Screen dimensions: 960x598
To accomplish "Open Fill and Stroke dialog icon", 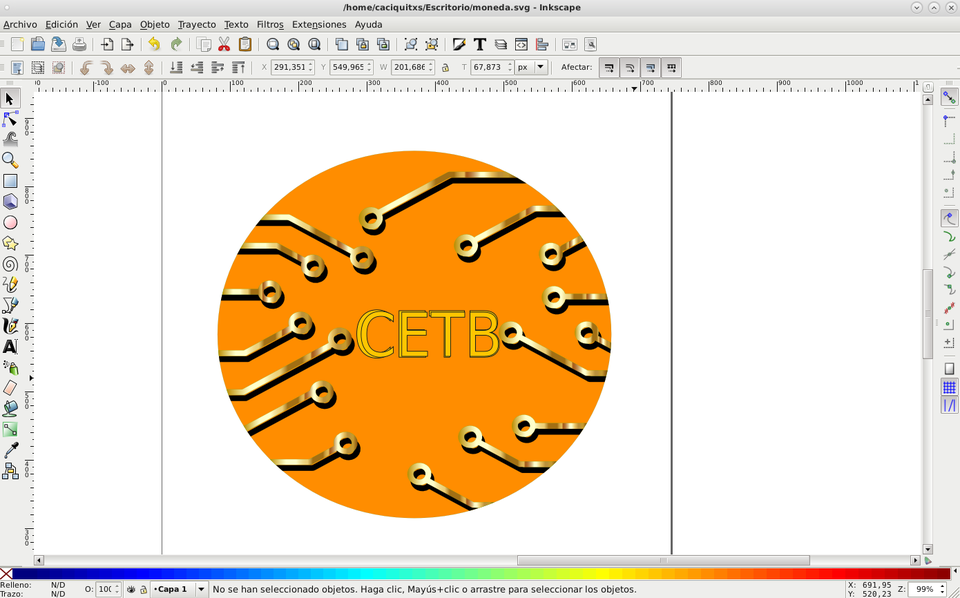I will (x=459, y=44).
